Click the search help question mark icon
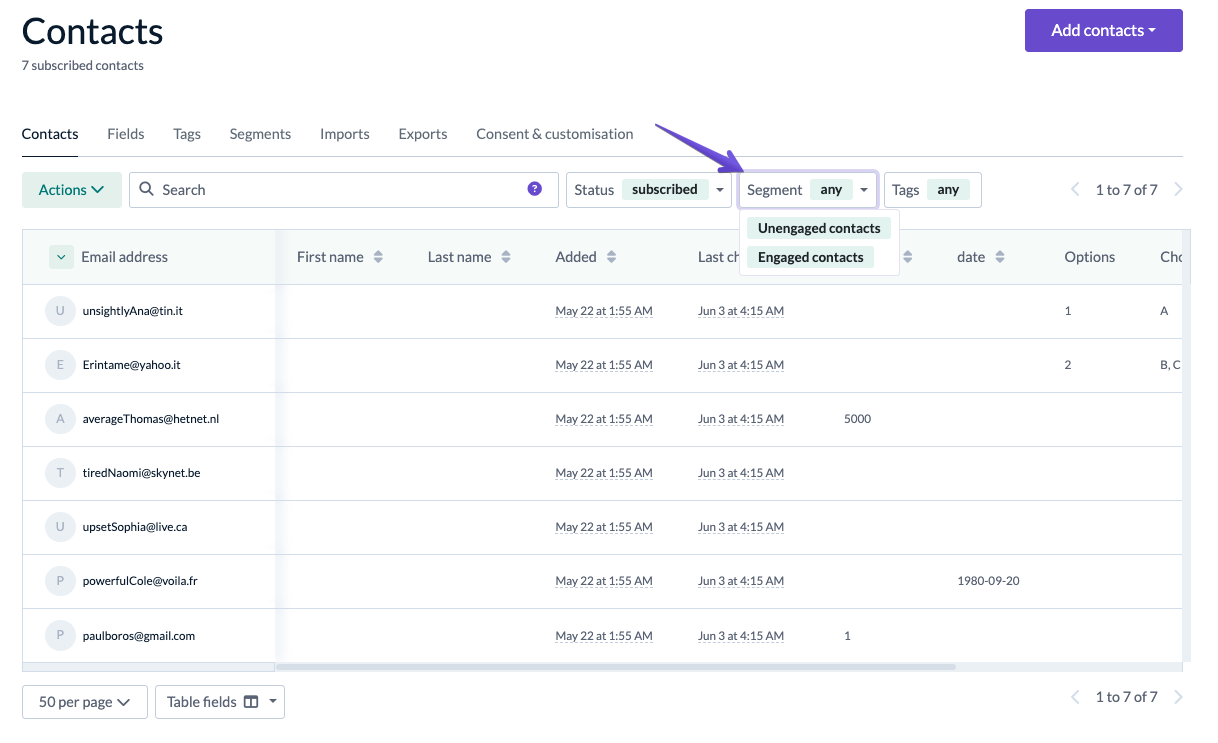This screenshot has width=1218, height=743. pyautogui.click(x=535, y=189)
